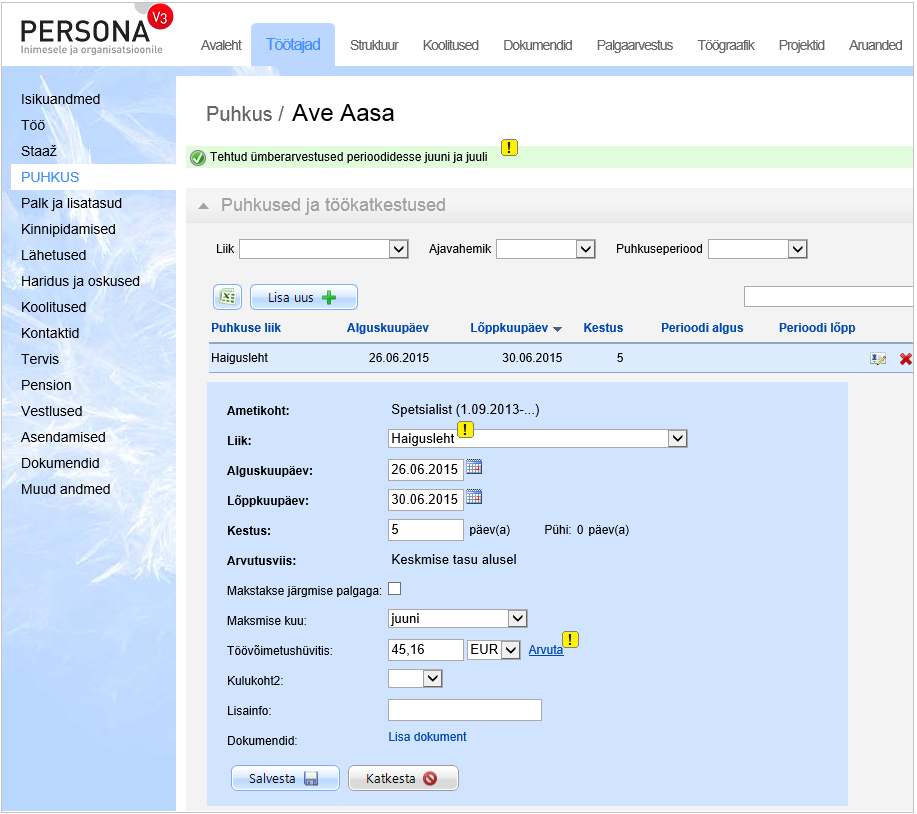Click into the Lisainfo text field
Screen dimensions: 917x814
click(464, 710)
